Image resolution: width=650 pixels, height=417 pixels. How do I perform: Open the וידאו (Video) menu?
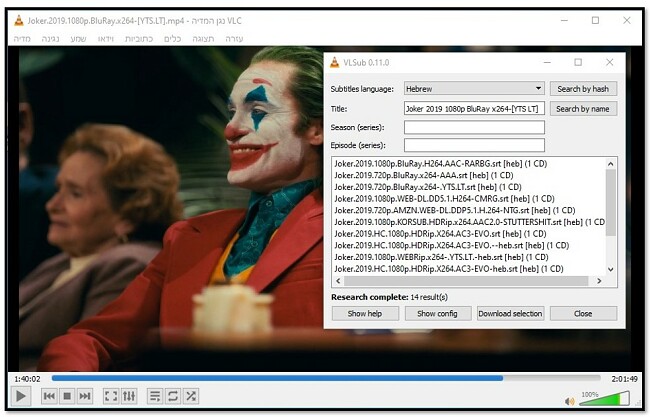coord(106,39)
